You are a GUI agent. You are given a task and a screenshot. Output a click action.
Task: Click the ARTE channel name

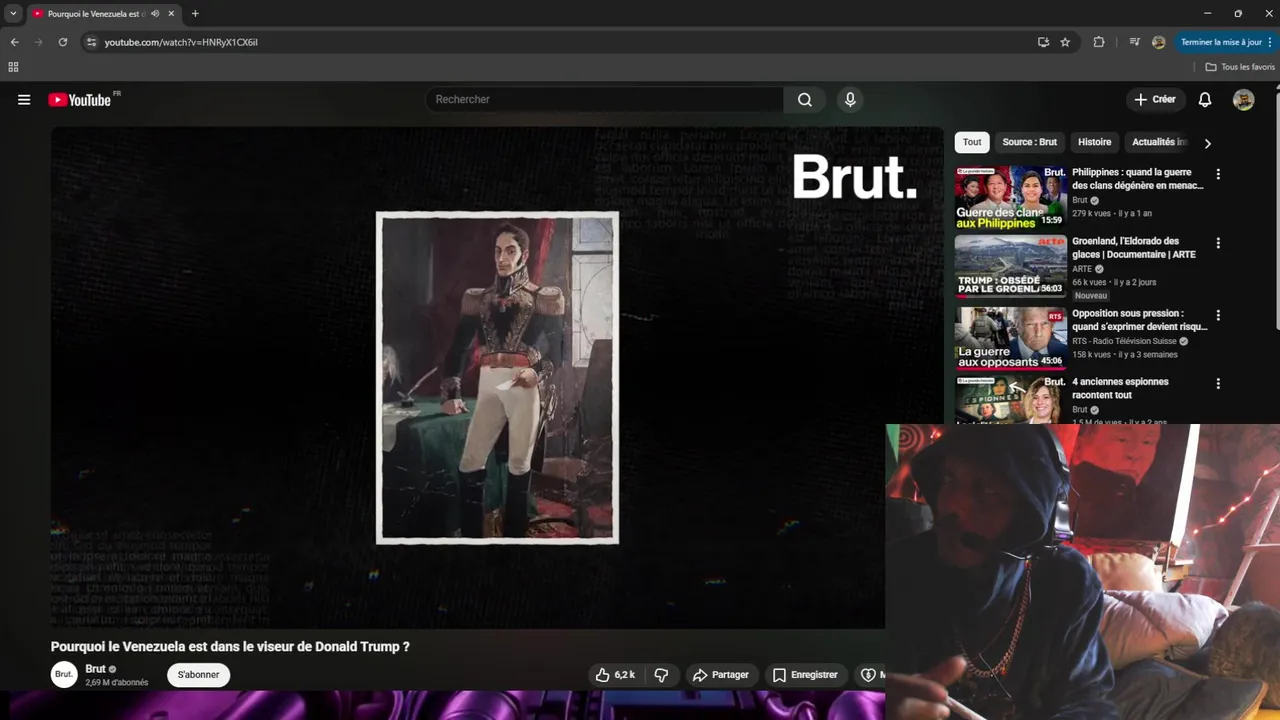click(1082, 269)
